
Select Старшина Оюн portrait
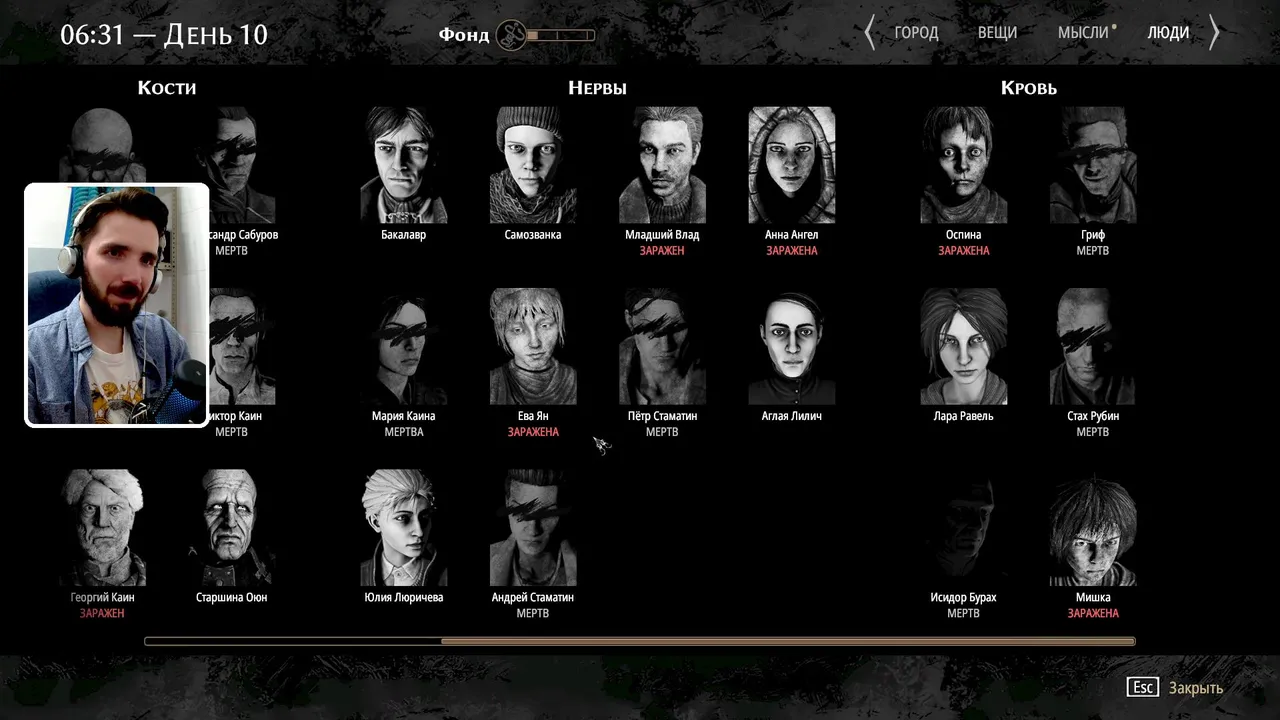pos(231,527)
